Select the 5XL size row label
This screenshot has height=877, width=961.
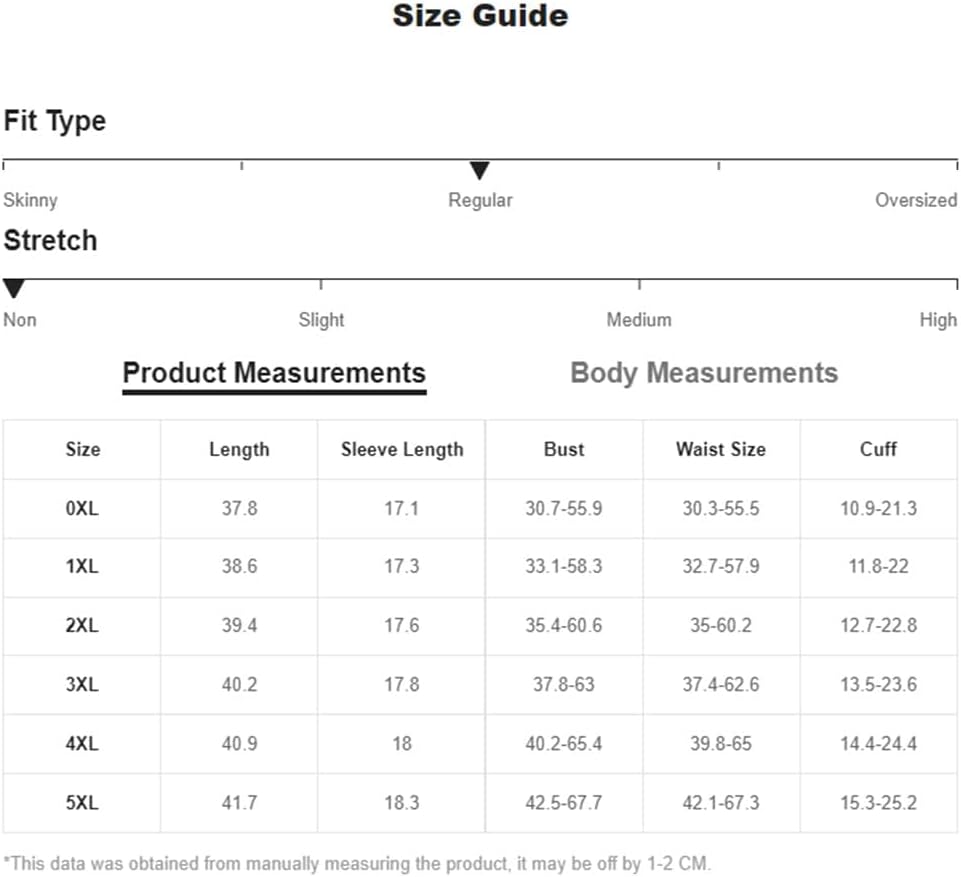(82, 803)
